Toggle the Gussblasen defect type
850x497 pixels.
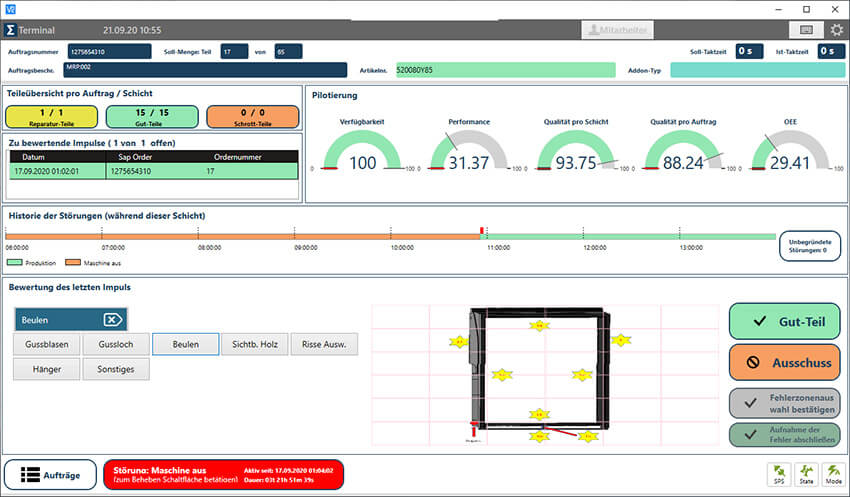[46, 344]
